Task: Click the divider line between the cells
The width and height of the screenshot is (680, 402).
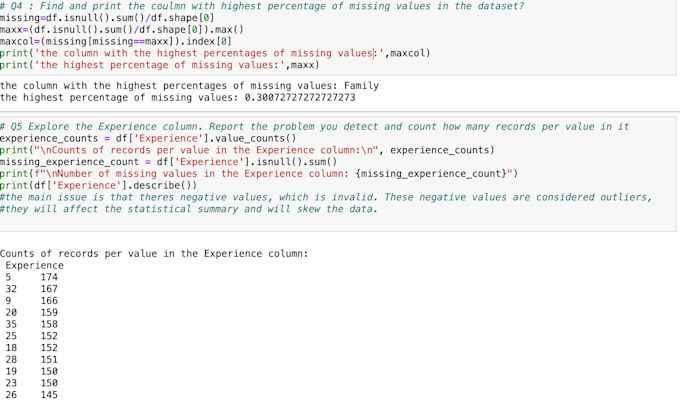Action: pos(340,113)
